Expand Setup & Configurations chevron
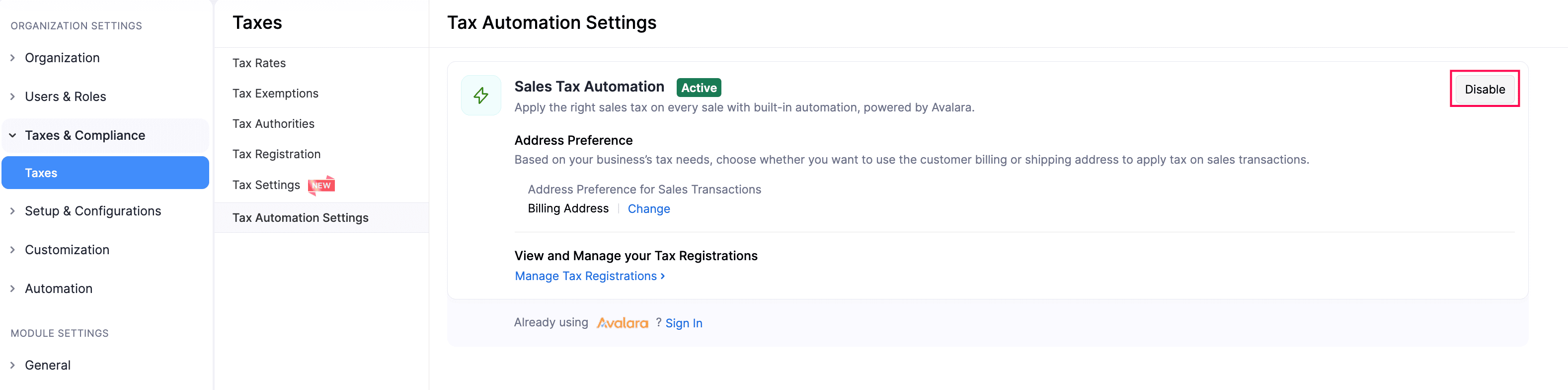 [13, 211]
